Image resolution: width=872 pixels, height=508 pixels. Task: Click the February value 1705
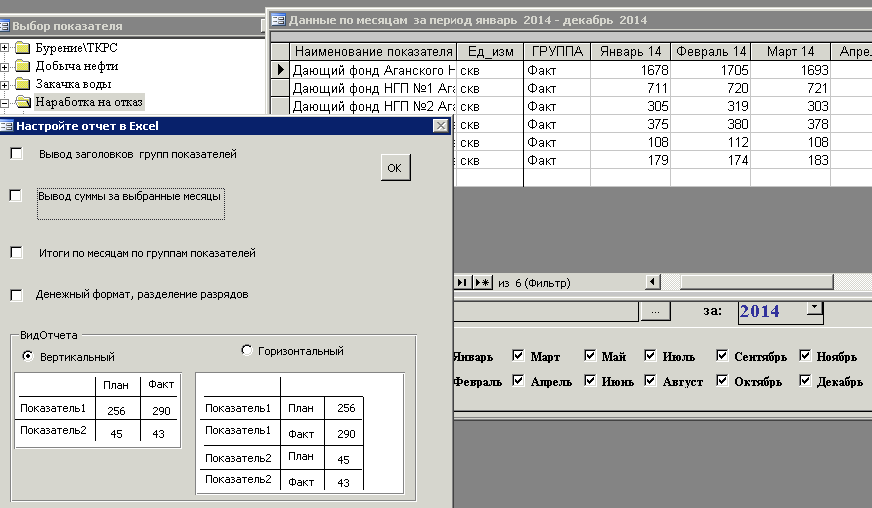[711, 70]
